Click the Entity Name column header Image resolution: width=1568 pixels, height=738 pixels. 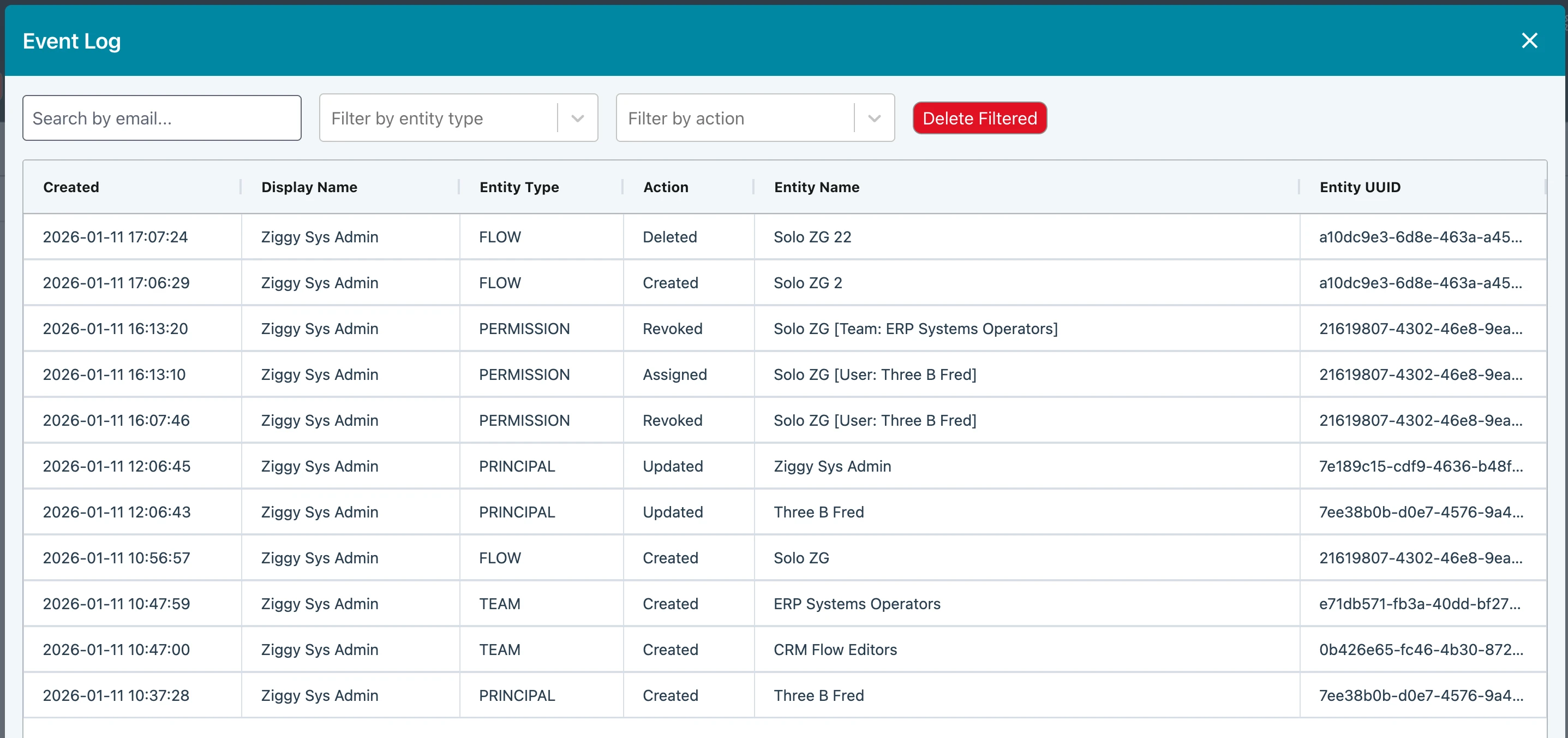(x=816, y=187)
